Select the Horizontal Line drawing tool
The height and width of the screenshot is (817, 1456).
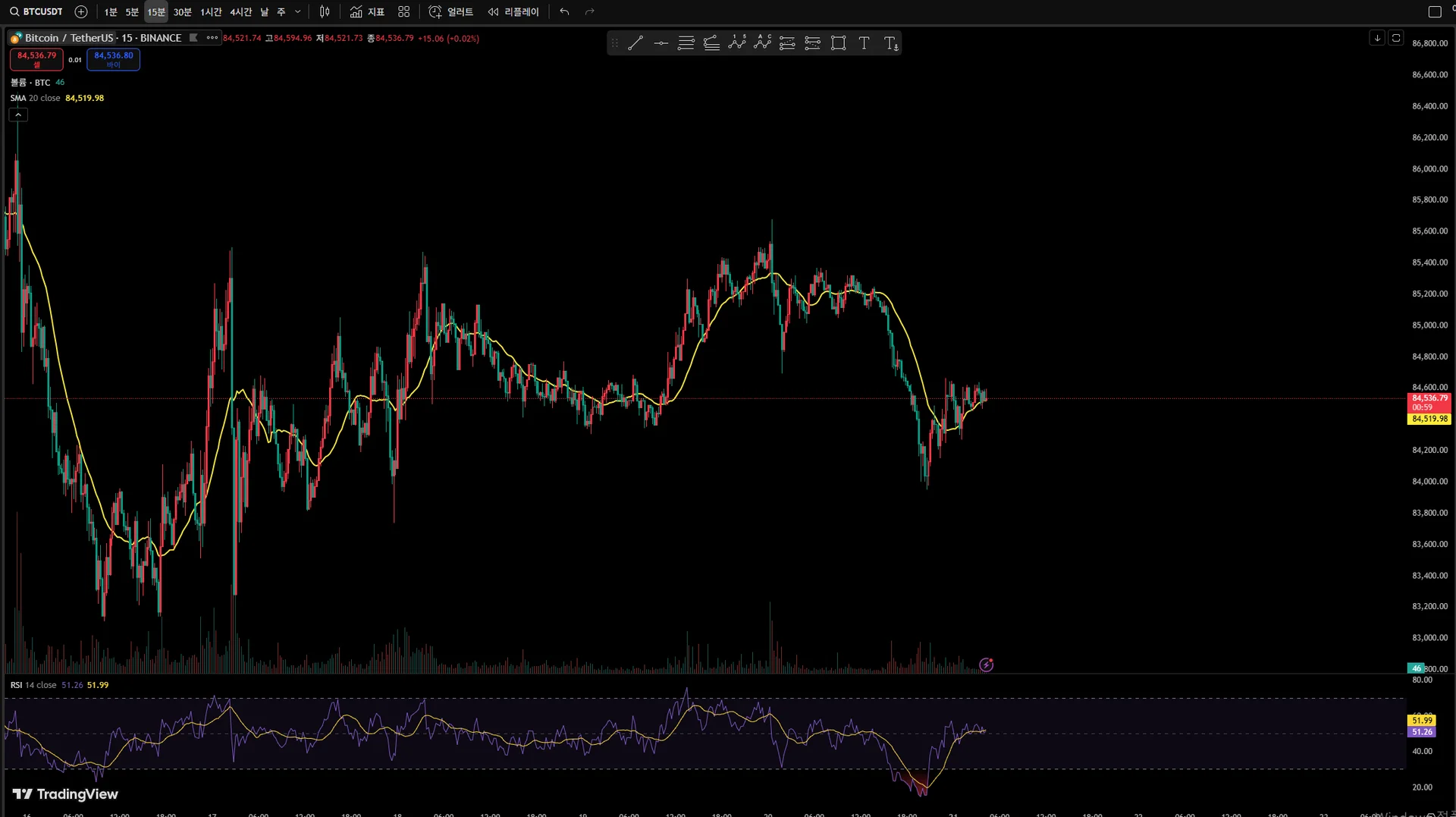pos(661,43)
